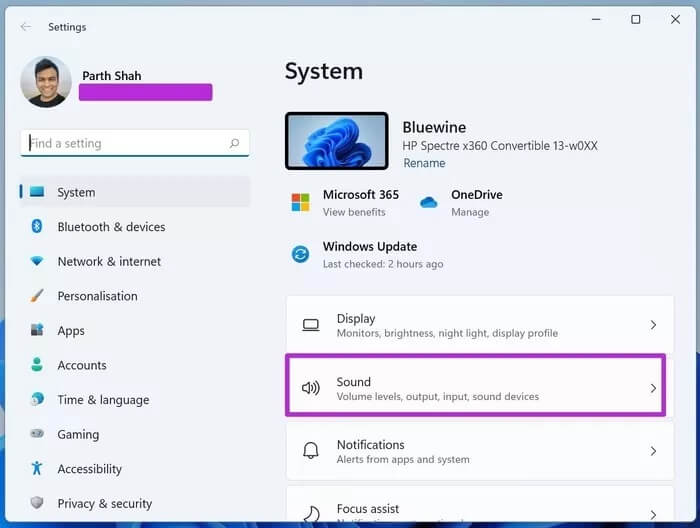Expand Display settings chevron
The image size is (700, 528).
pyautogui.click(x=653, y=325)
